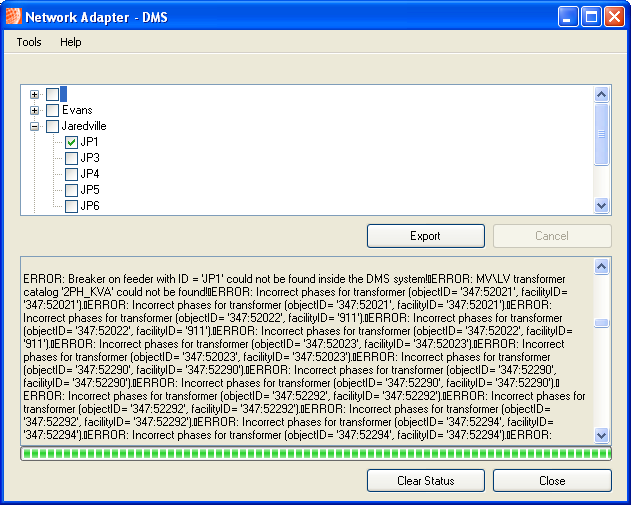Screen dimensions: 631x505
Task: Open the Tools menu
Action: pos(29,42)
